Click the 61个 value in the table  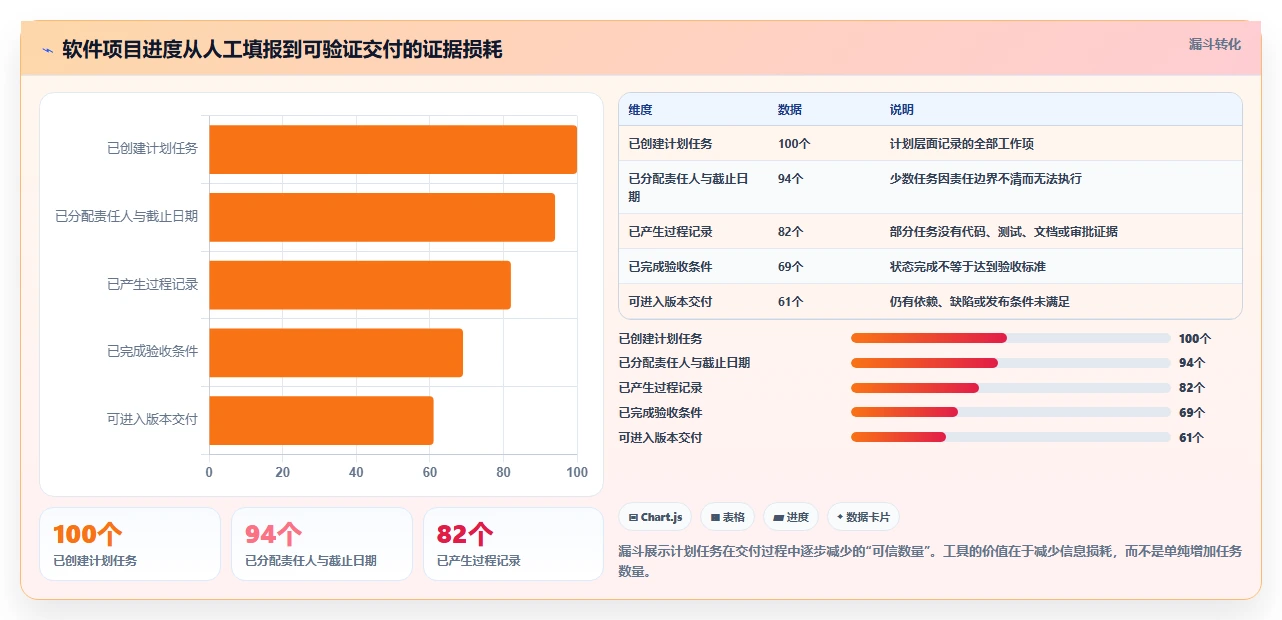click(x=791, y=302)
